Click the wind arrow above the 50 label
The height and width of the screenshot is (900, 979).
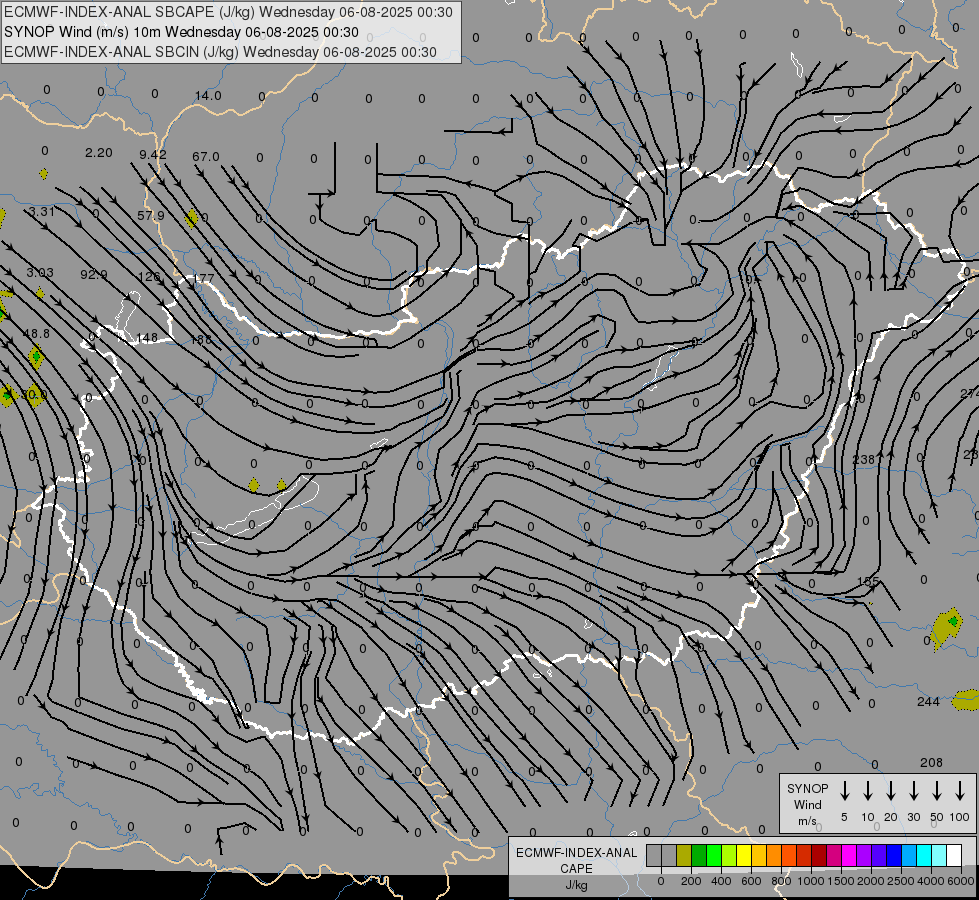pos(937,791)
